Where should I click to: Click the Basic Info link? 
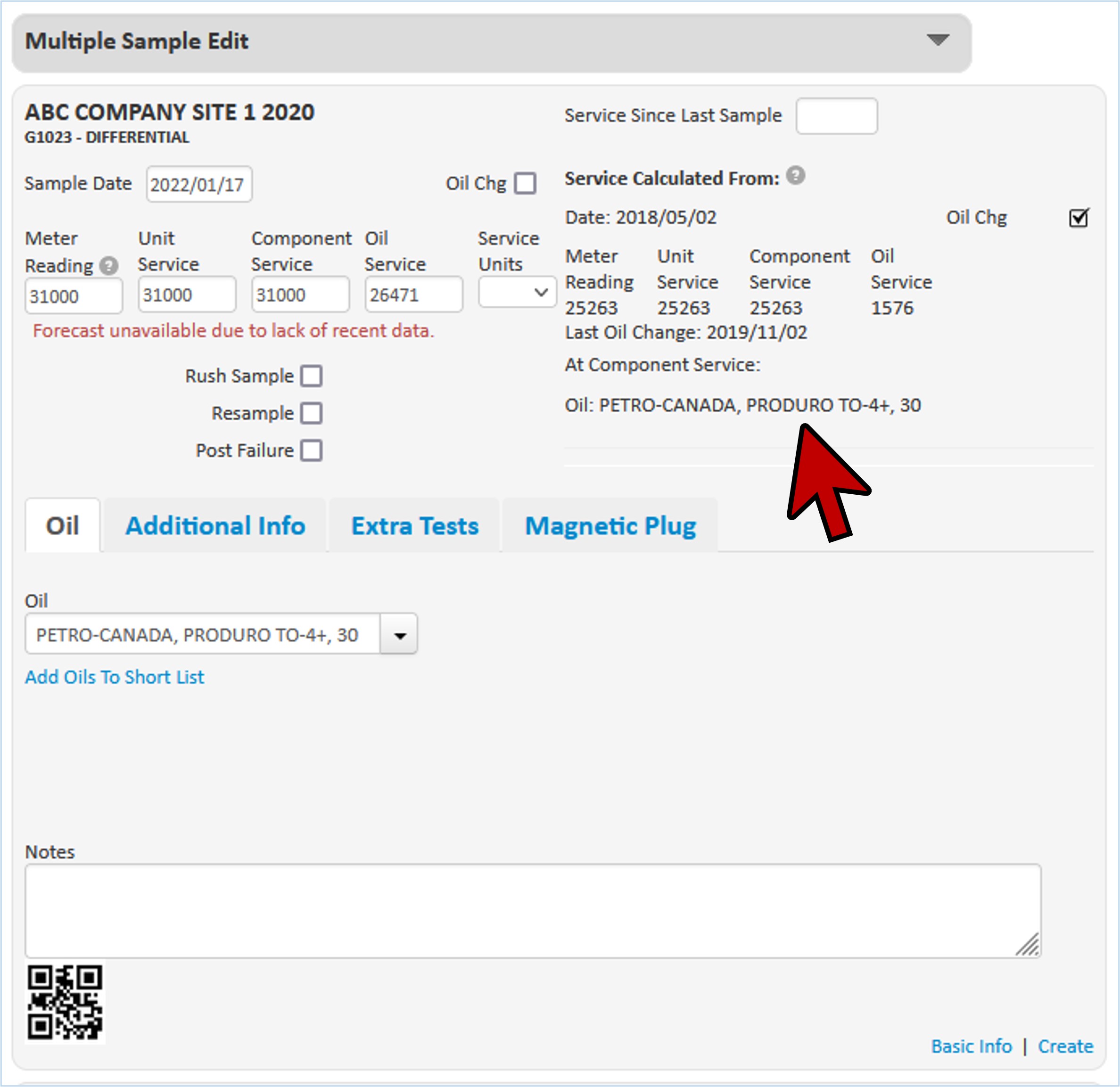tap(971, 1046)
